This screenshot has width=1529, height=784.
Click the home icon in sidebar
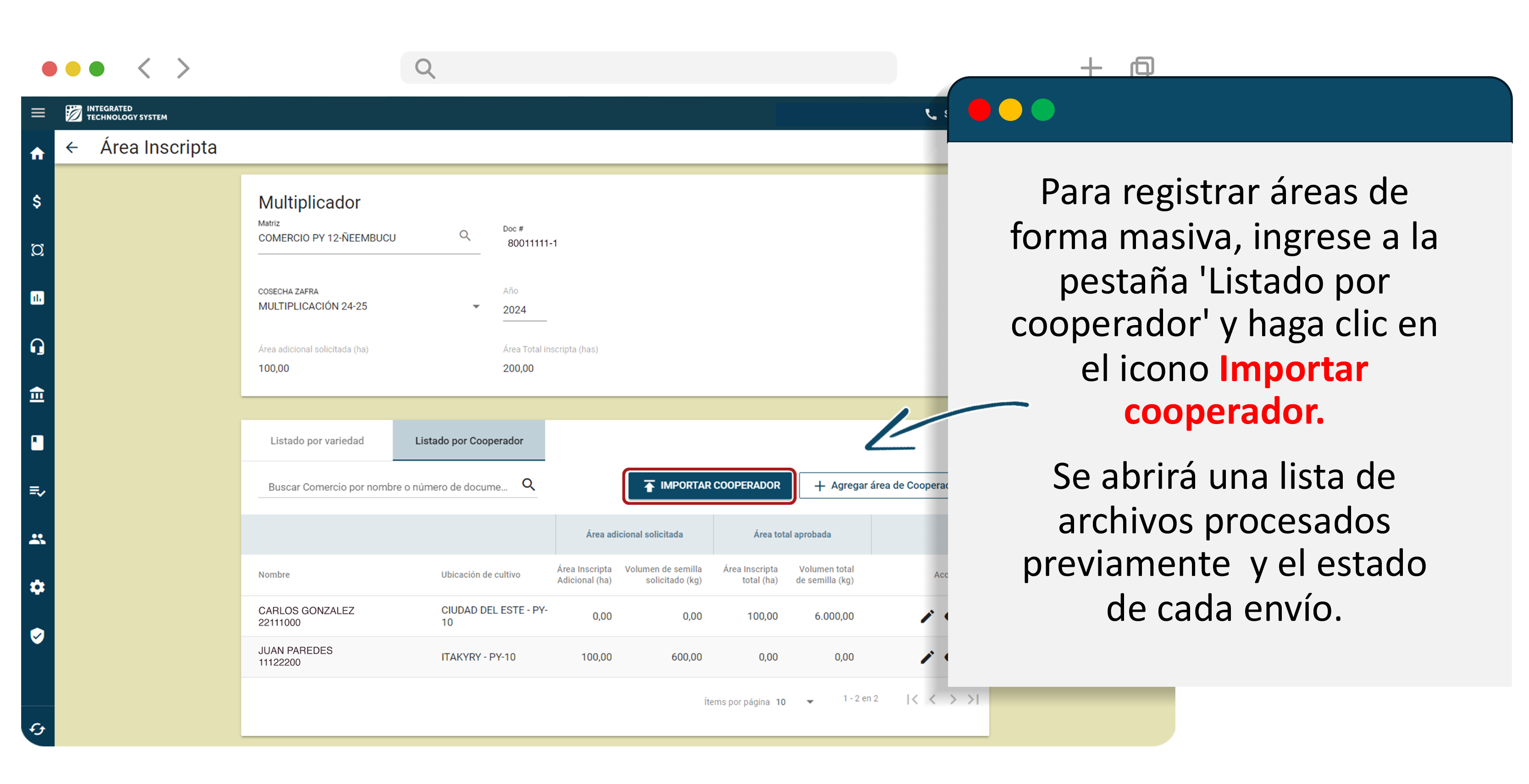pyautogui.click(x=38, y=154)
